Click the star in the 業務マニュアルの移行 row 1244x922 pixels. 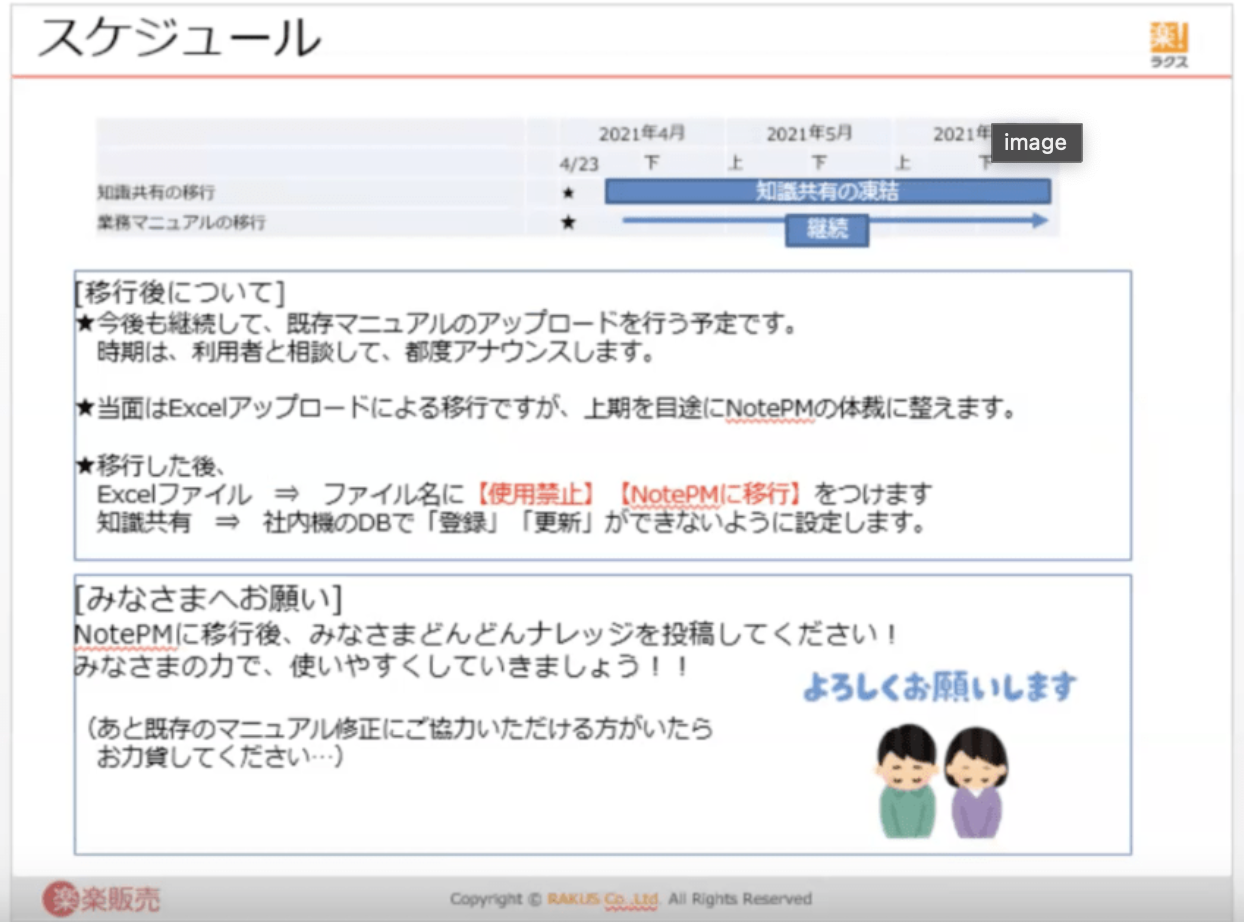[x=569, y=222]
